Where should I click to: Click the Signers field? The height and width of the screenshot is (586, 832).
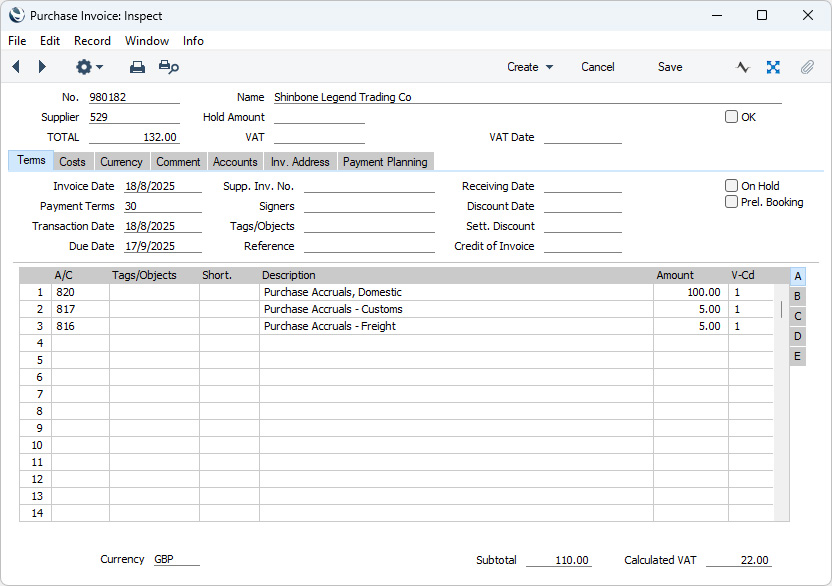pos(369,206)
